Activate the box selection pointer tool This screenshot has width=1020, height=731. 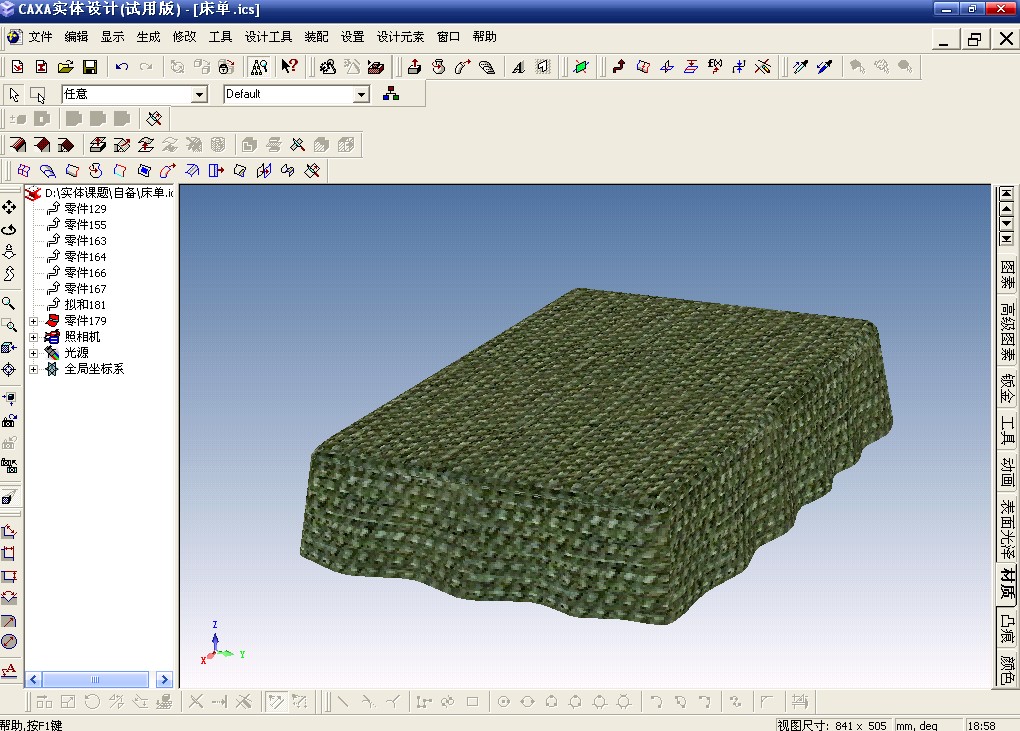point(38,94)
